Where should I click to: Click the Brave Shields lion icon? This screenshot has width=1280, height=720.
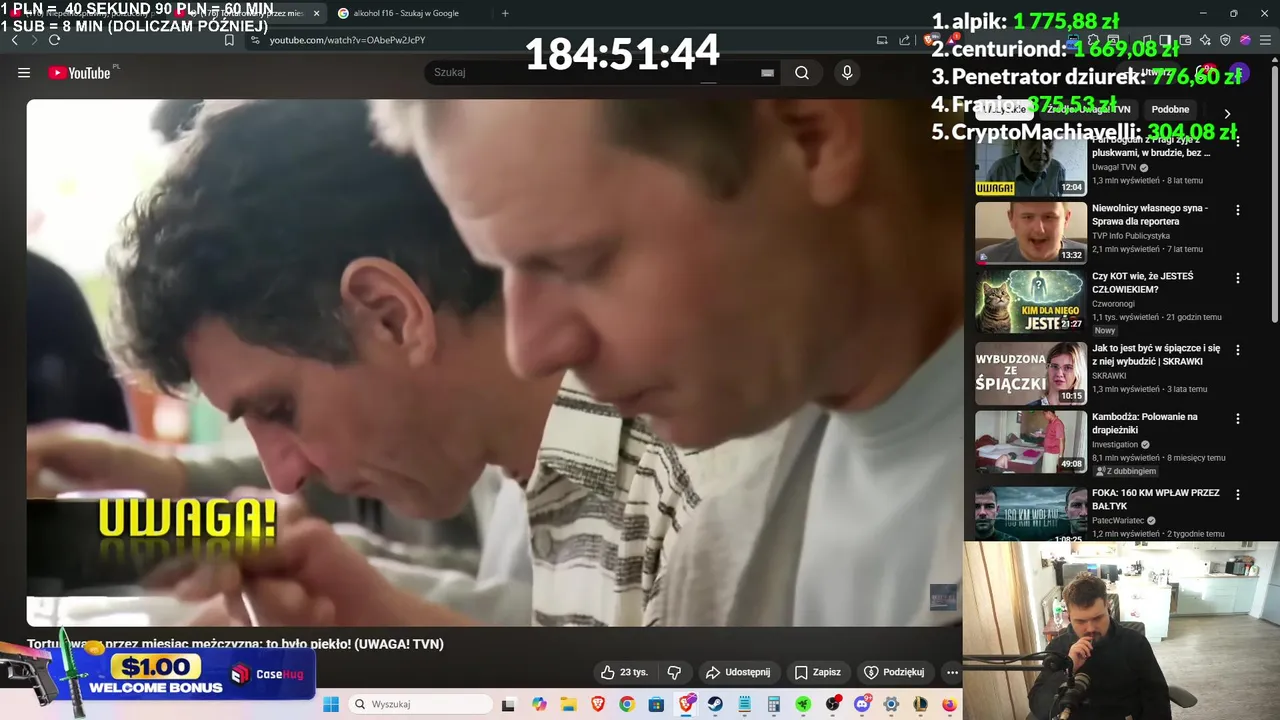[x=931, y=40]
